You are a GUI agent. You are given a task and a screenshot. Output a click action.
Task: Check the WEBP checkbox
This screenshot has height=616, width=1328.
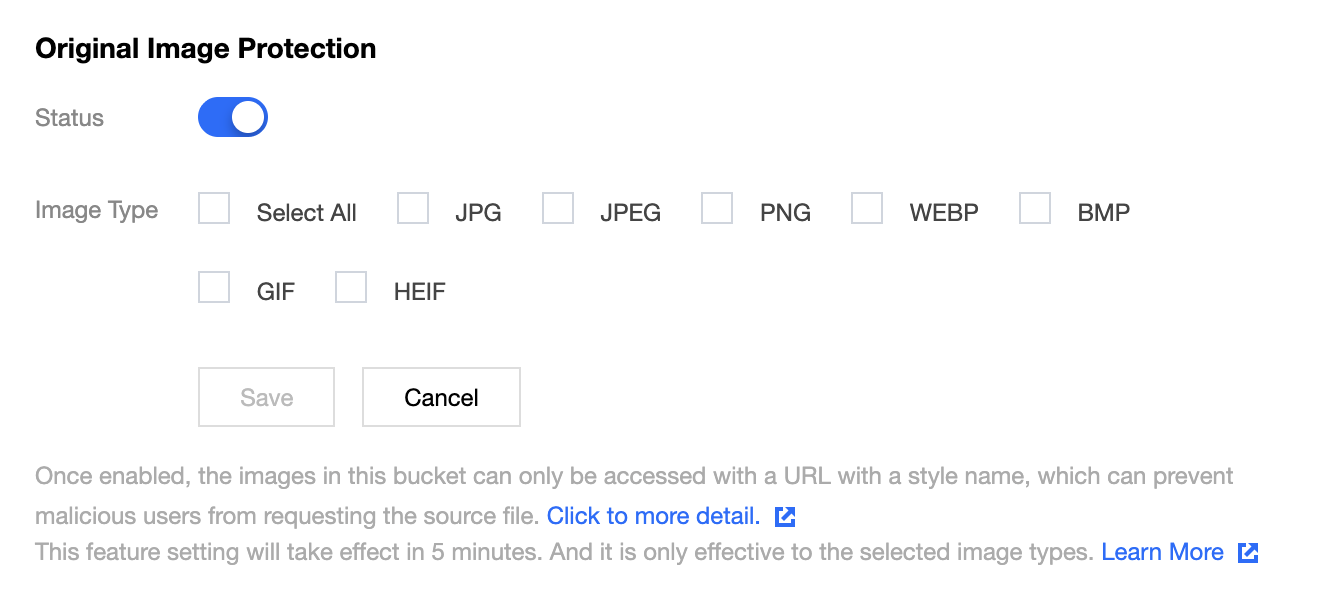tap(867, 209)
